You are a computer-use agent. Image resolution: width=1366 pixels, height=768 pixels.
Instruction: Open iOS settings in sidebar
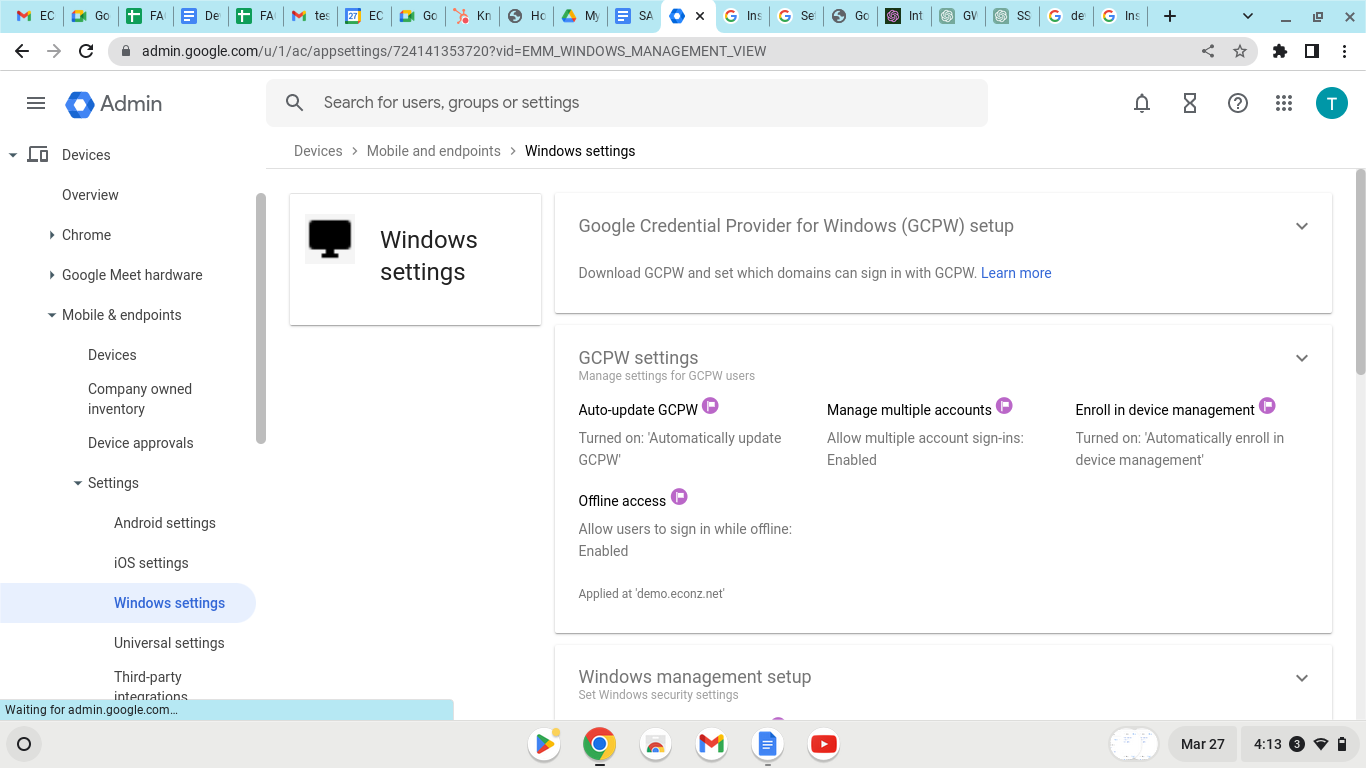coord(151,563)
